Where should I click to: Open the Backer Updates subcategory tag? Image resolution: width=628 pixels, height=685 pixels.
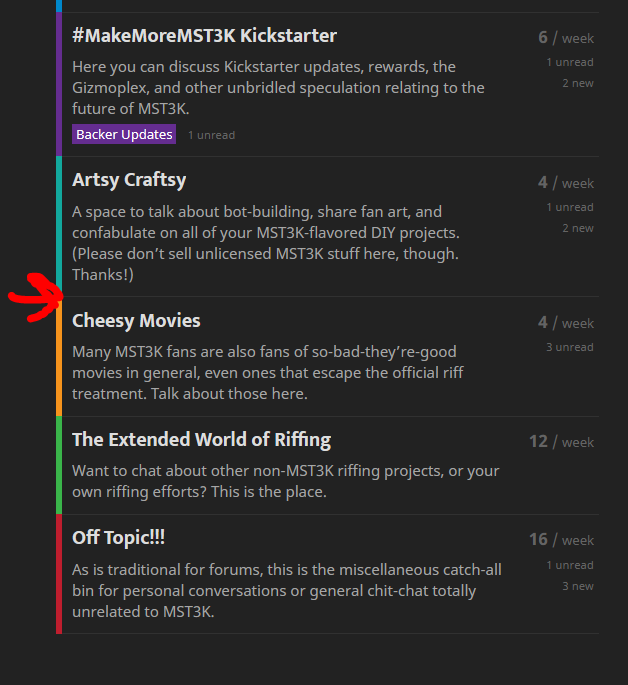pyautogui.click(x=124, y=134)
